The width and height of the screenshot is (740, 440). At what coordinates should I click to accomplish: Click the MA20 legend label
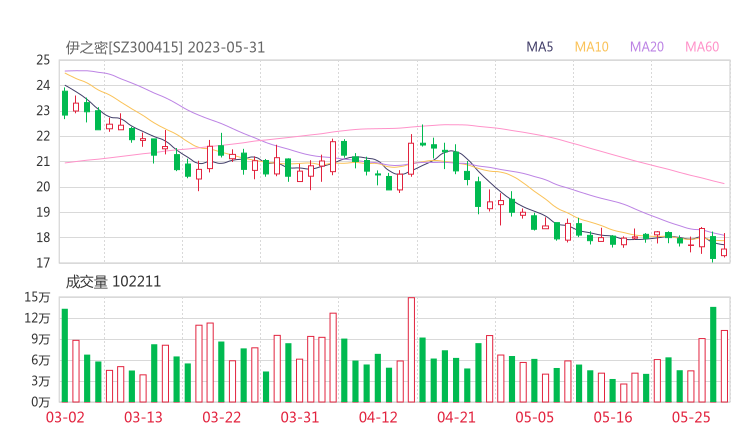point(647,47)
